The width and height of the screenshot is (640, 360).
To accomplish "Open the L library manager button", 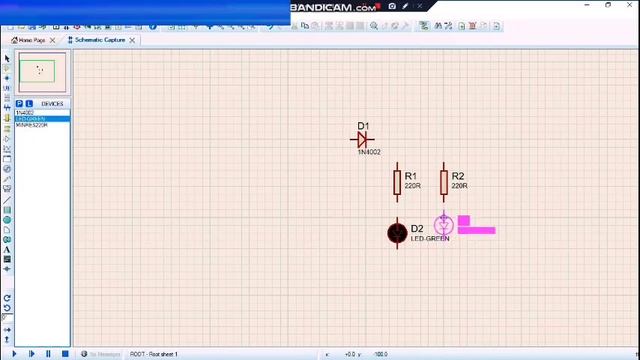I will pyautogui.click(x=29, y=104).
